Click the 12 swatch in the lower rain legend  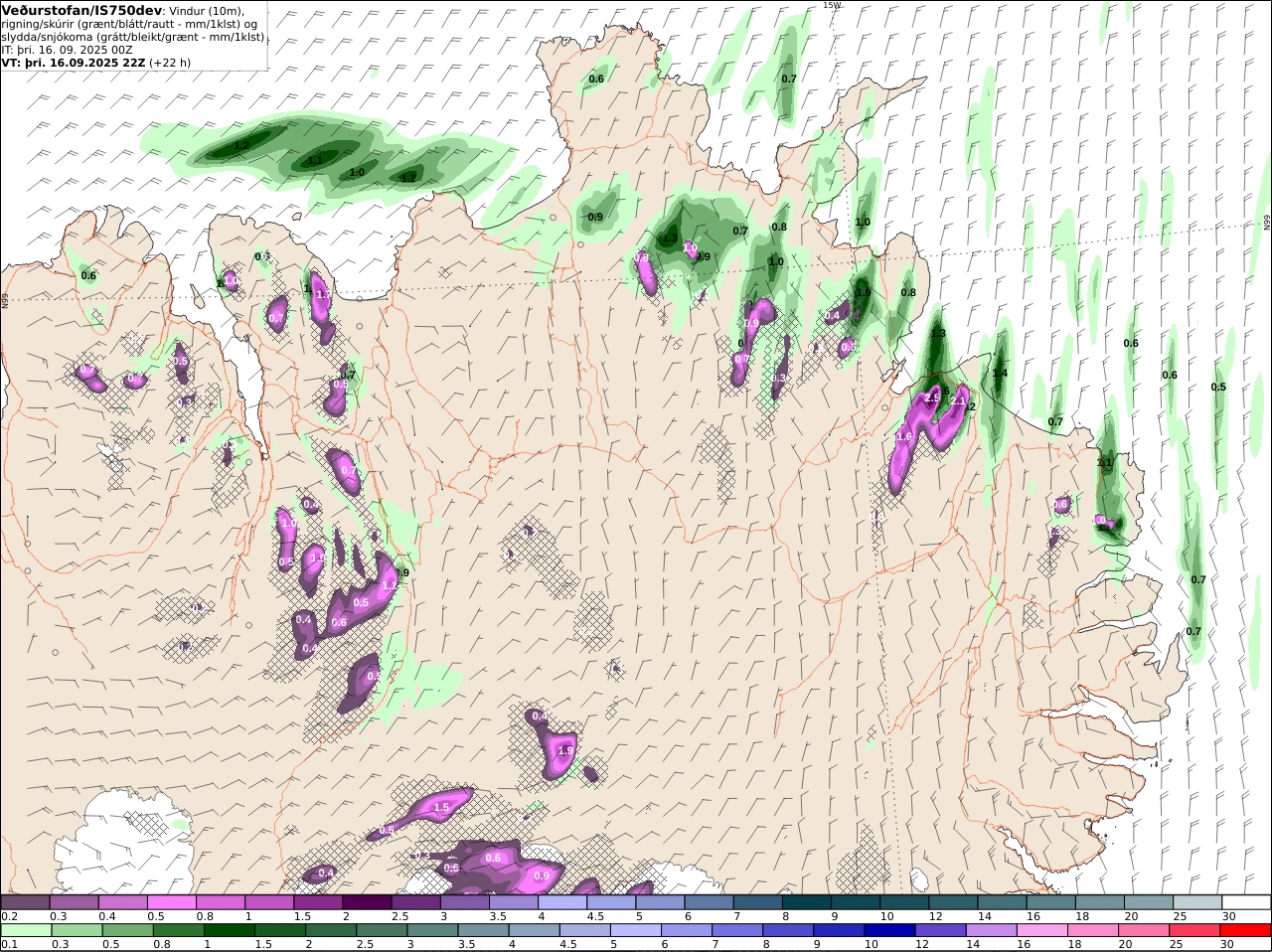[x=941, y=931]
